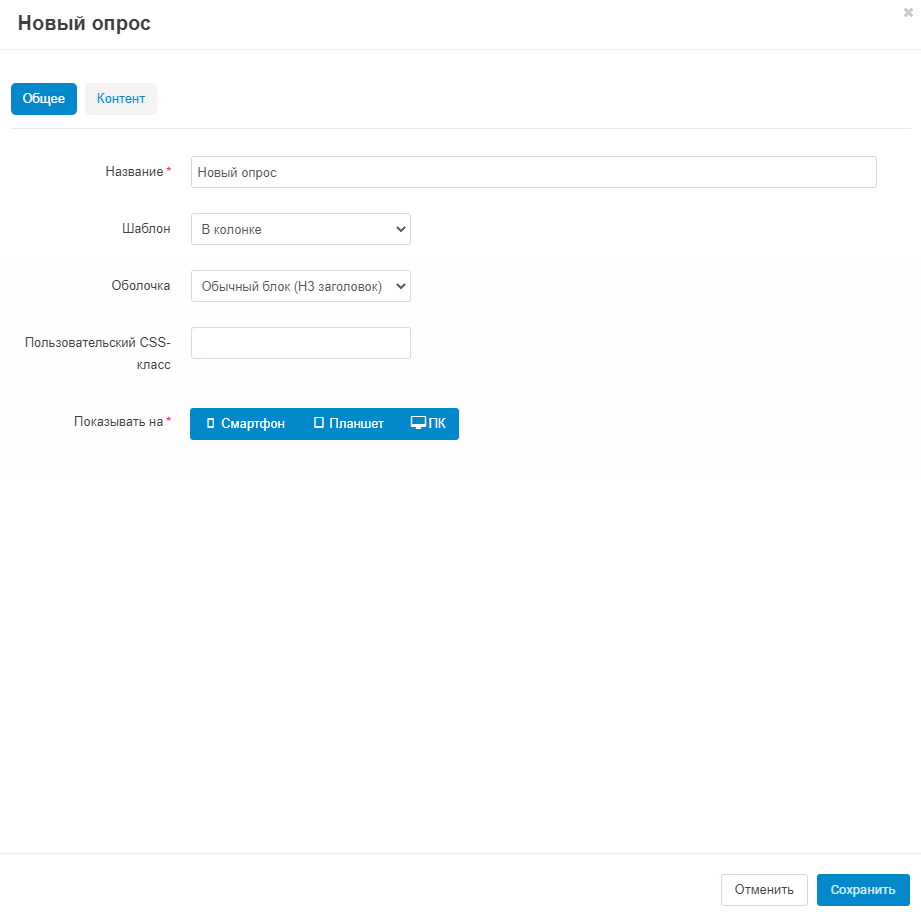Image resolution: width=921 pixels, height=923 pixels.
Task: Click the Шаблон field label
Action: 139,229
